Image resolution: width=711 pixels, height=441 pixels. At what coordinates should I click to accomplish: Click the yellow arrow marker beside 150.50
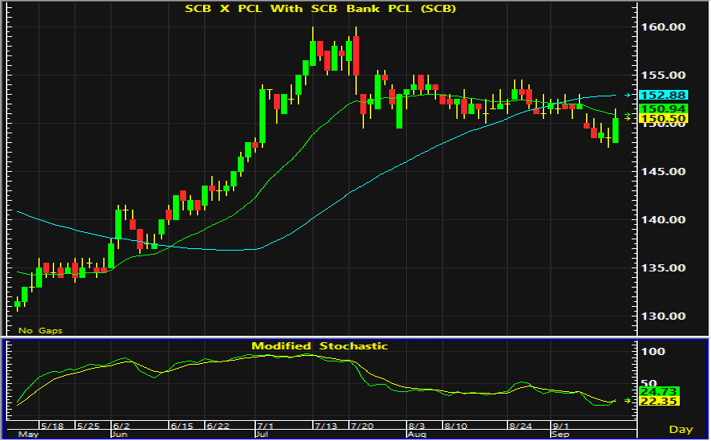click(x=628, y=118)
